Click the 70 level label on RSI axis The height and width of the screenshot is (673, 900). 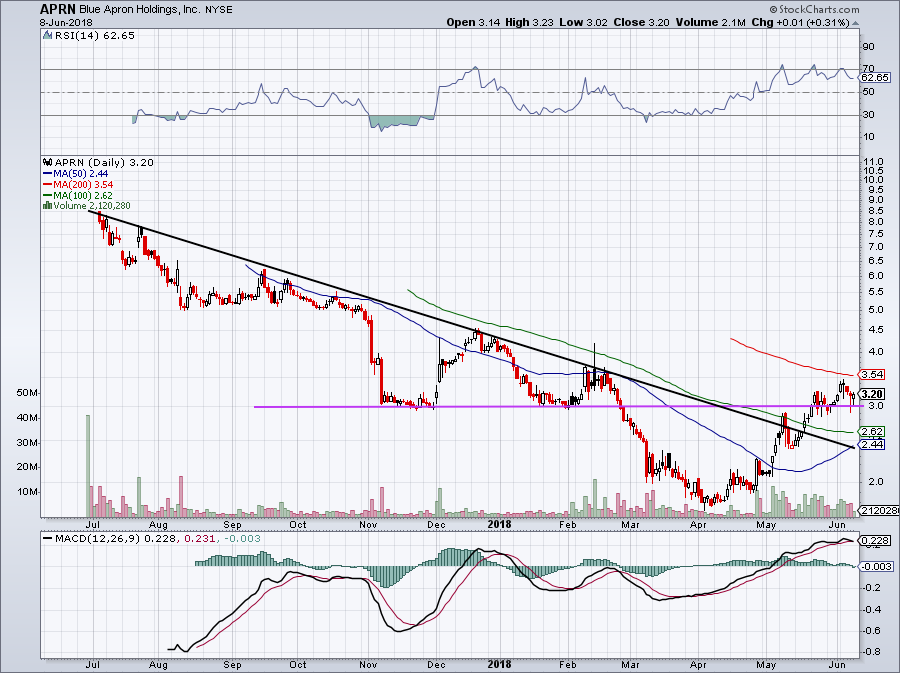[x=868, y=69]
